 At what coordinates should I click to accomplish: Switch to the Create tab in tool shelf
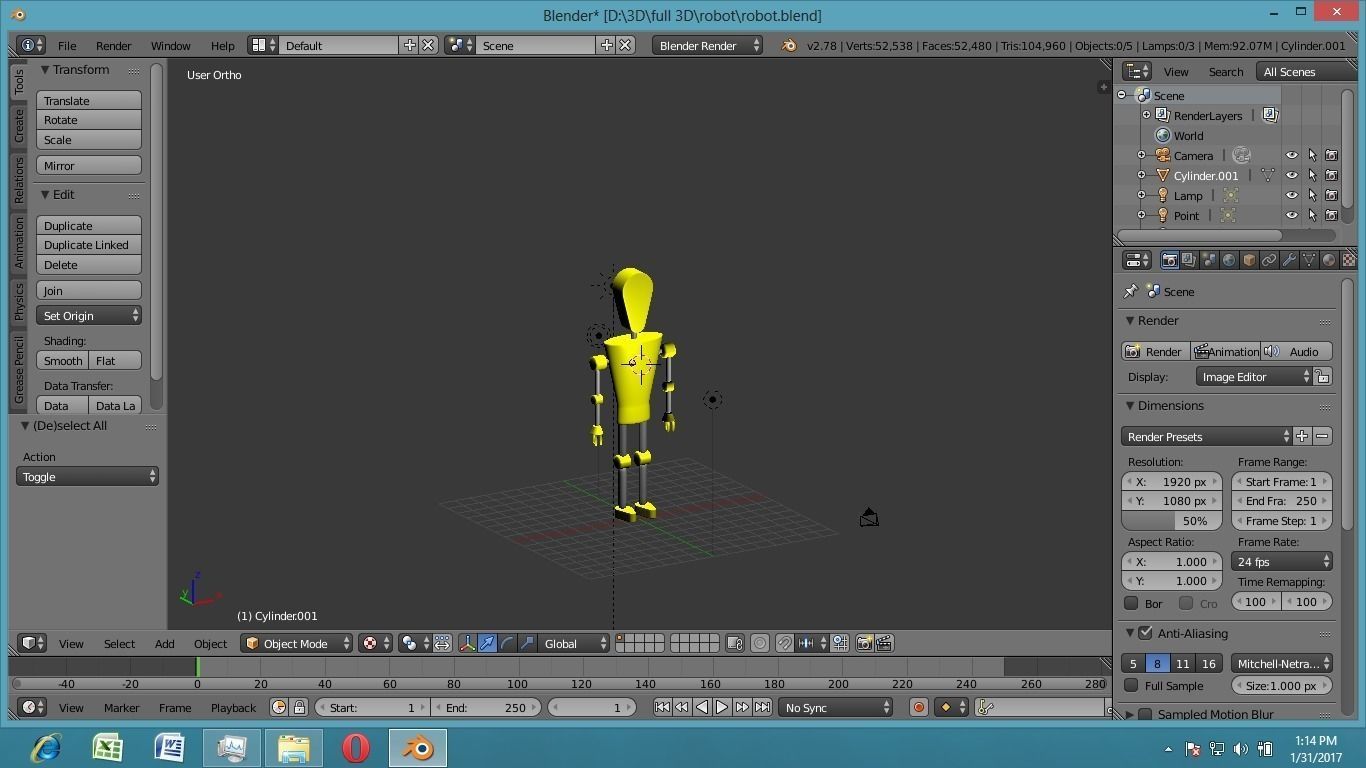19,126
